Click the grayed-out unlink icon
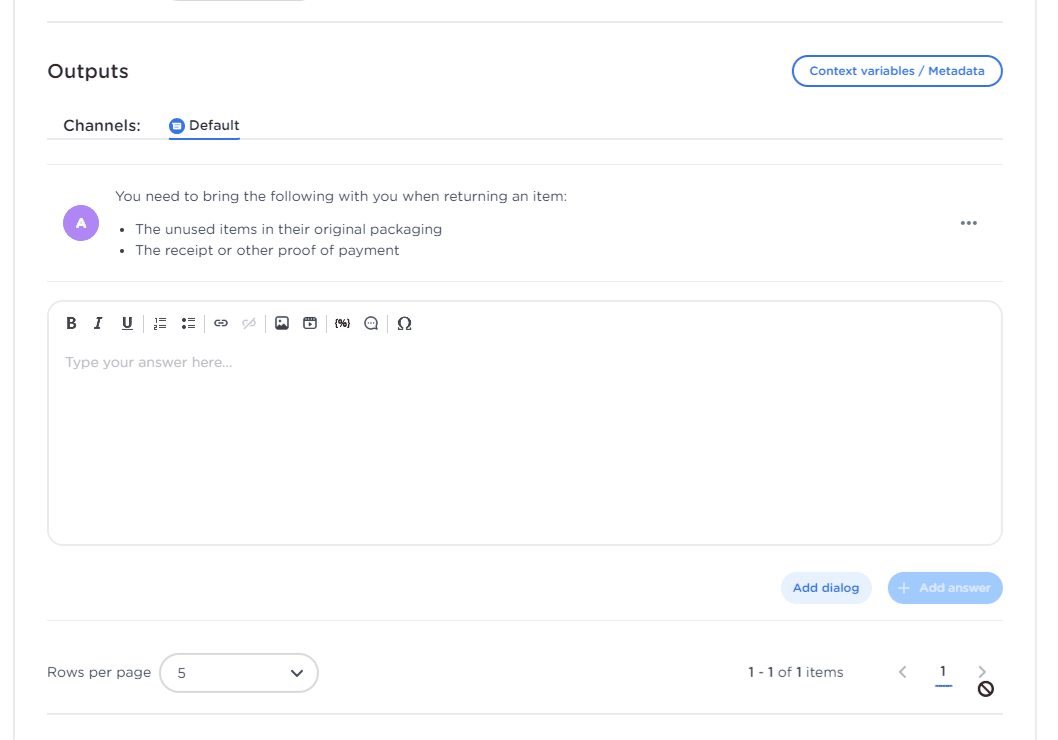The height and width of the screenshot is (740, 1058). (x=249, y=323)
